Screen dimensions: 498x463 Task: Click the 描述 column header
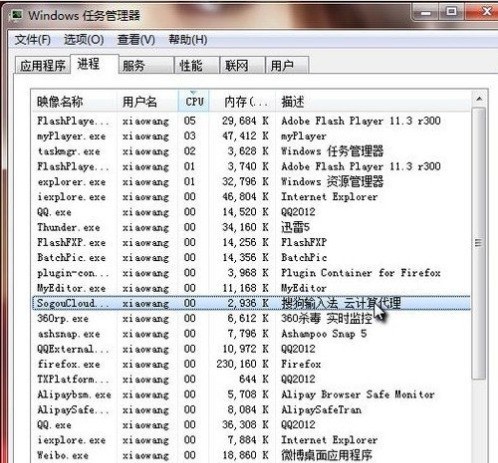[x=373, y=101]
